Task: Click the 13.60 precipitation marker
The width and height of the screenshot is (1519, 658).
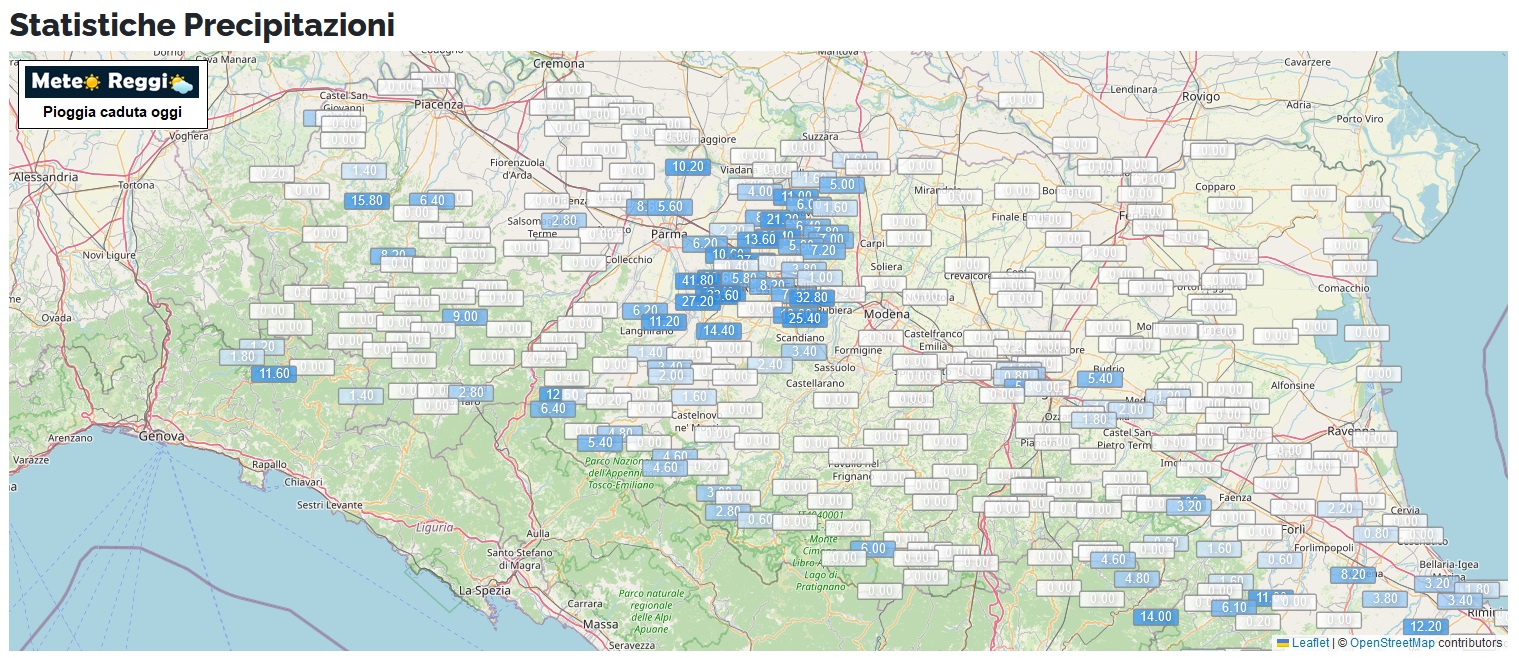Action: pyautogui.click(x=760, y=240)
